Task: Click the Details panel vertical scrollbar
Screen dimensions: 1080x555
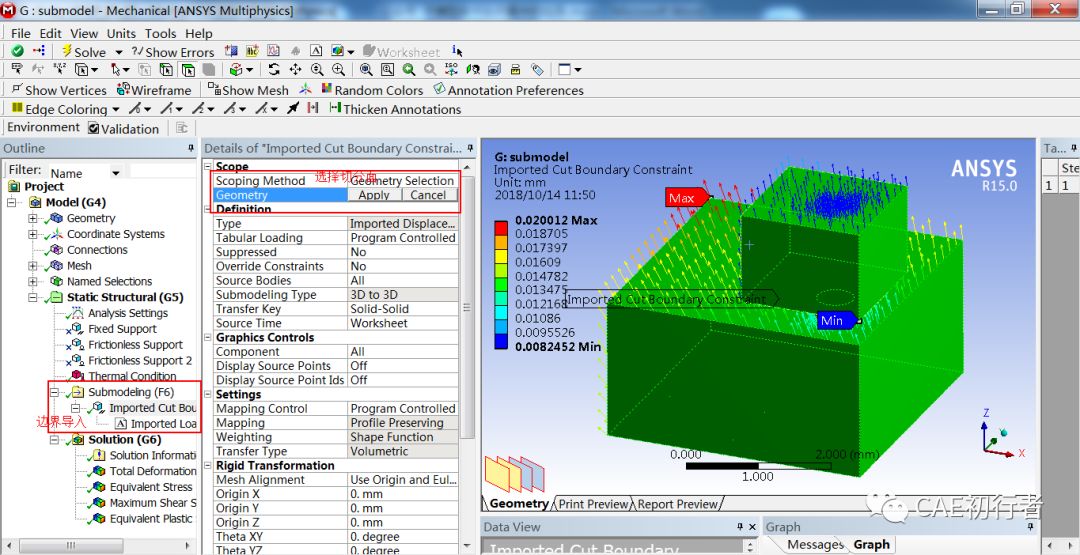Action: (468, 308)
